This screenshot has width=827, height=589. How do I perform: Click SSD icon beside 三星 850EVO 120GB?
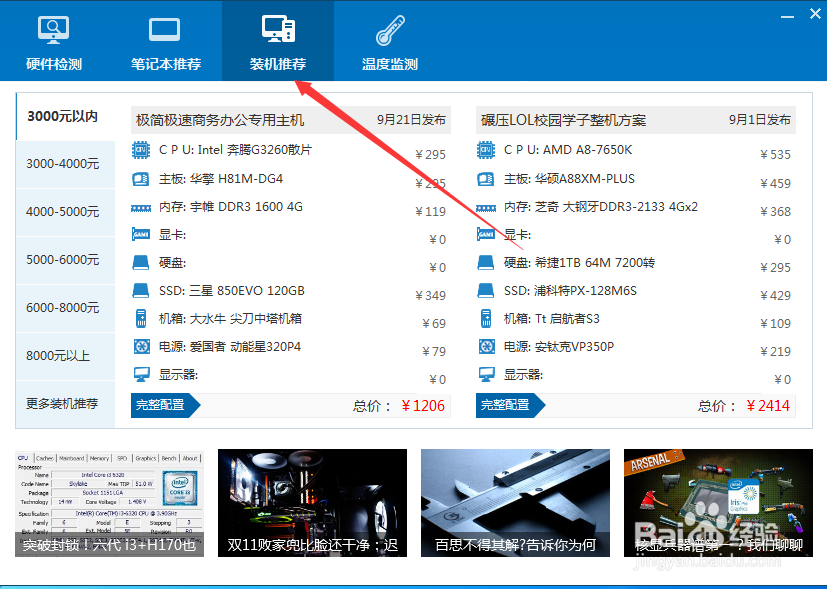(x=141, y=291)
